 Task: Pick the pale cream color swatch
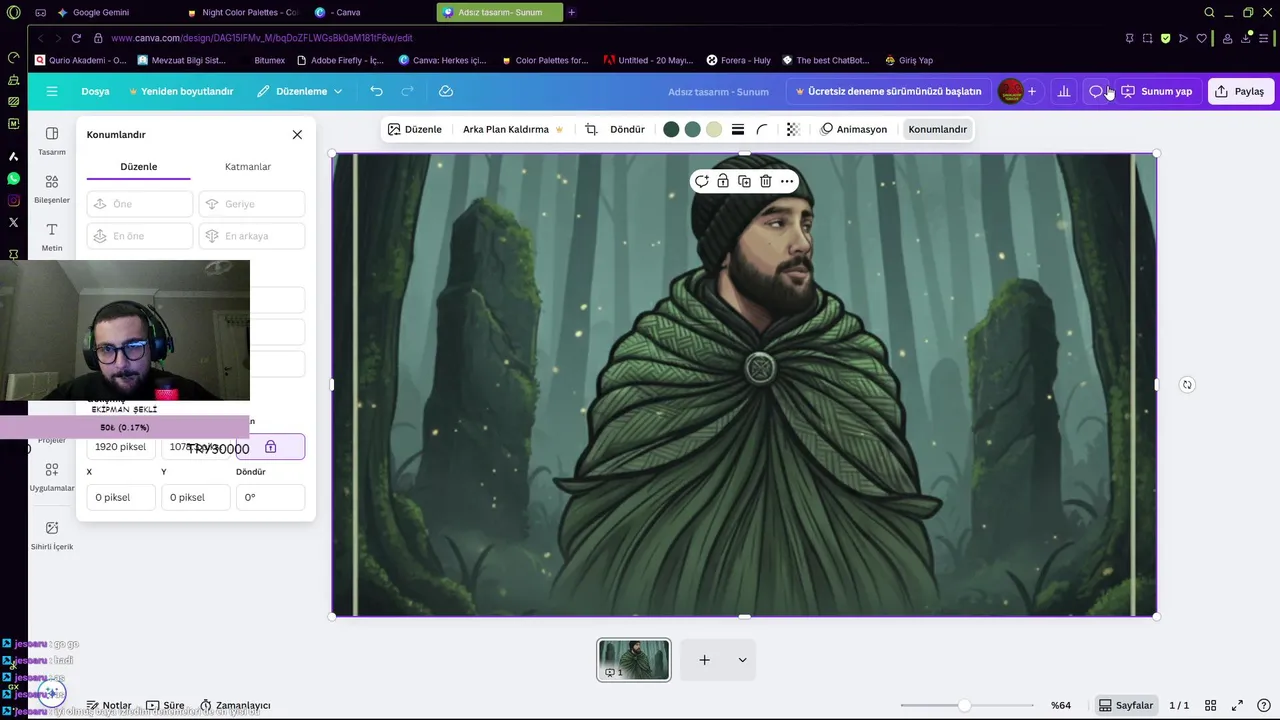[x=714, y=129]
